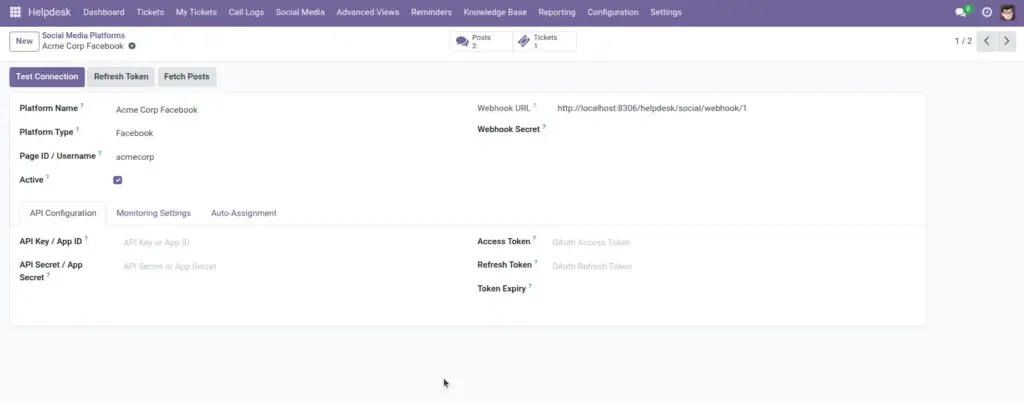Open the apps grid menu icon
This screenshot has height=403, width=1024.
tap(15, 12)
